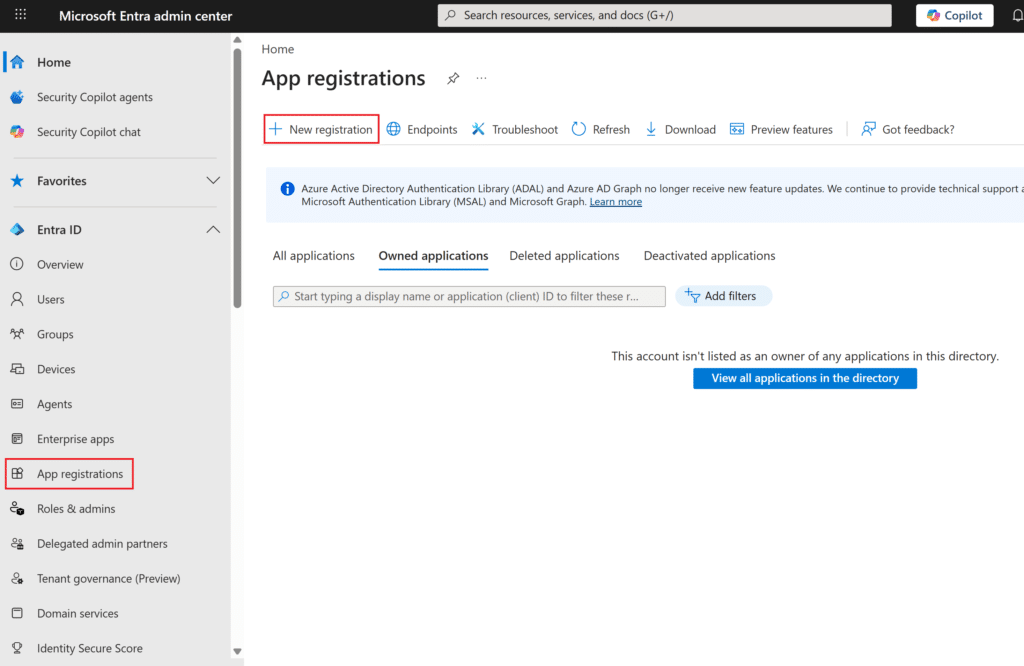Click the Security Copilot chat icon

(x=17, y=132)
